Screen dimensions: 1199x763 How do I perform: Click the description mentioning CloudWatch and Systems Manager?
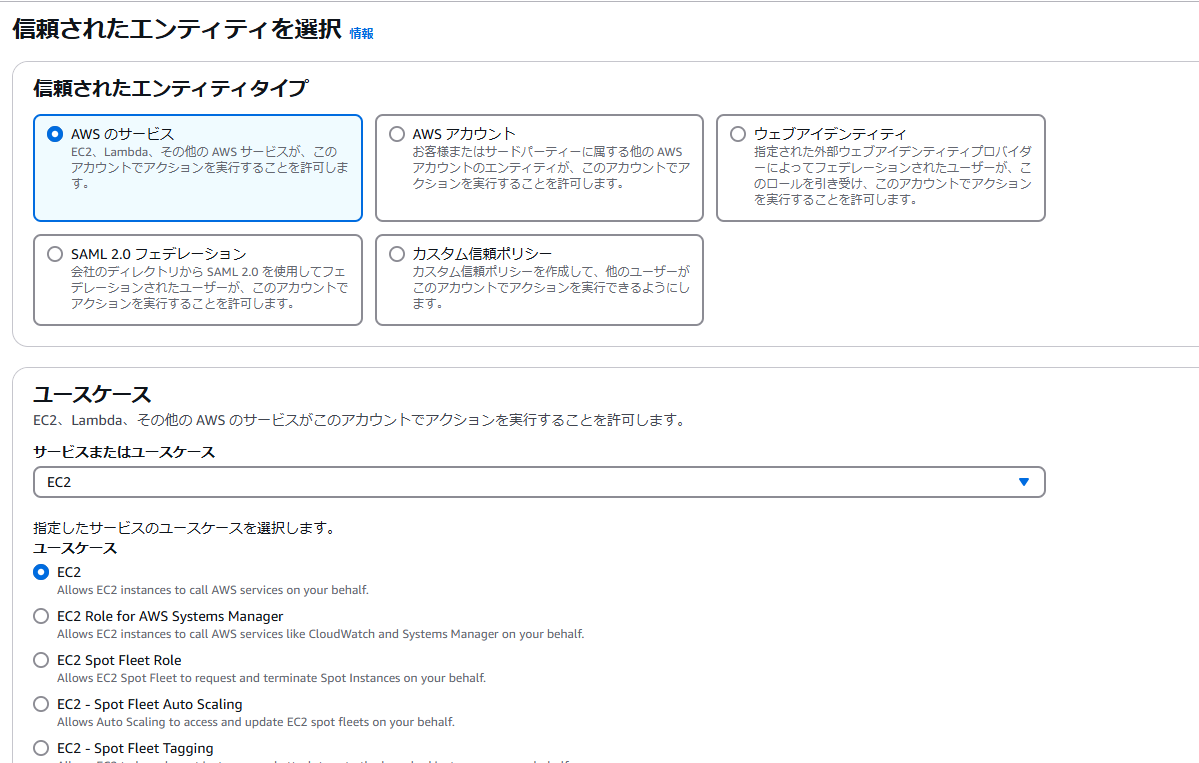pos(320,634)
